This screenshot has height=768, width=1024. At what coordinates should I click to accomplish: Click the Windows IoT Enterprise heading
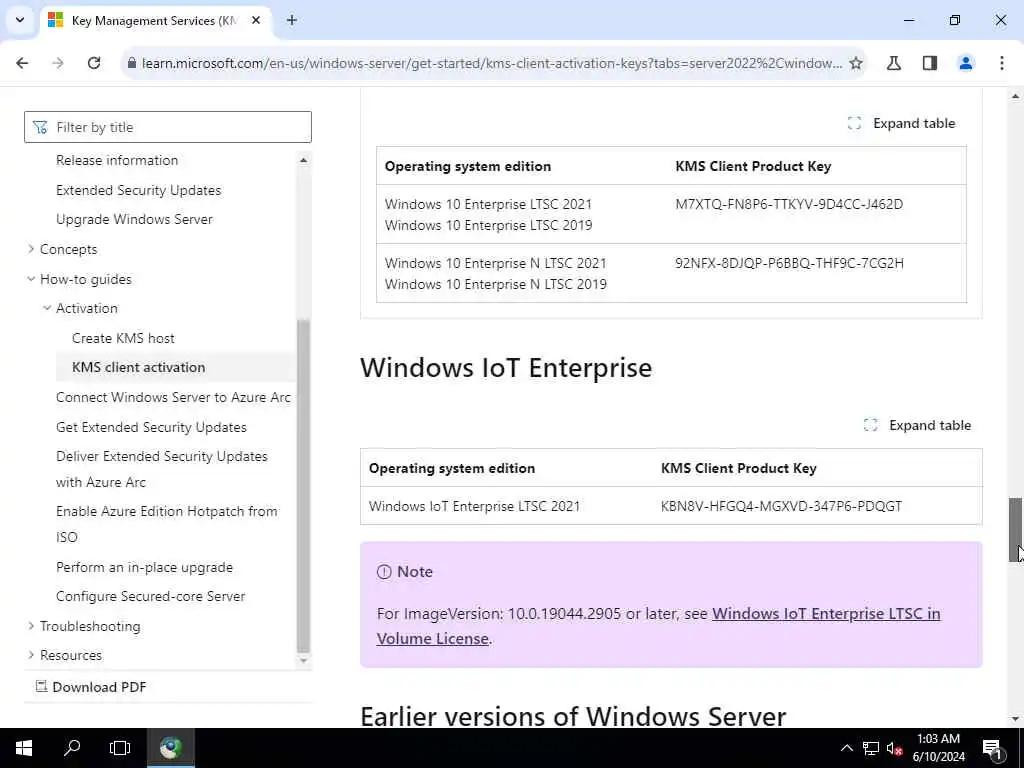(506, 368)
